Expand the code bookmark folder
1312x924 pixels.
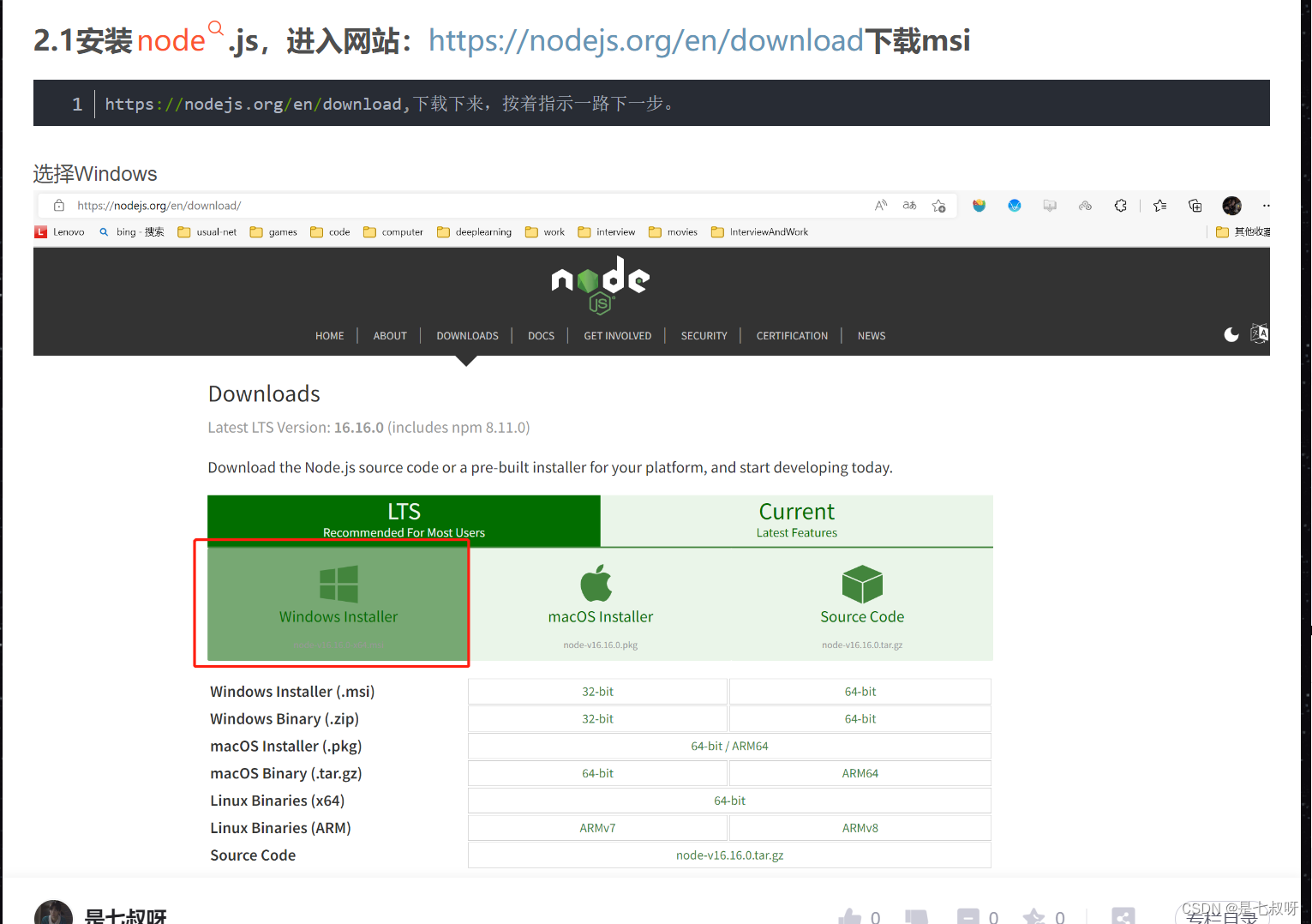[330, 232]
